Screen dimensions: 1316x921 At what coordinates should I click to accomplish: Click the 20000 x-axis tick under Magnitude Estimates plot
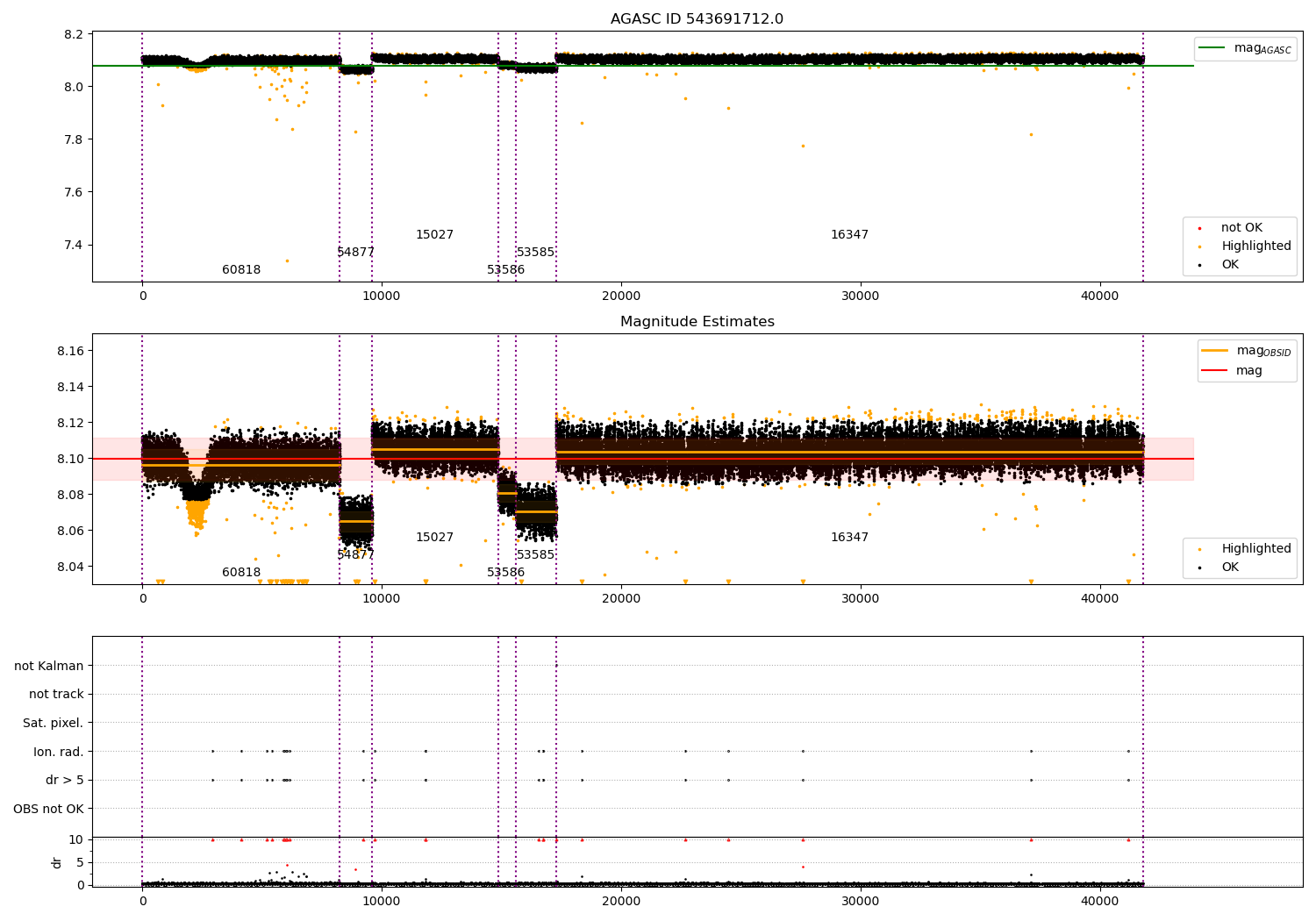(621, 599)
